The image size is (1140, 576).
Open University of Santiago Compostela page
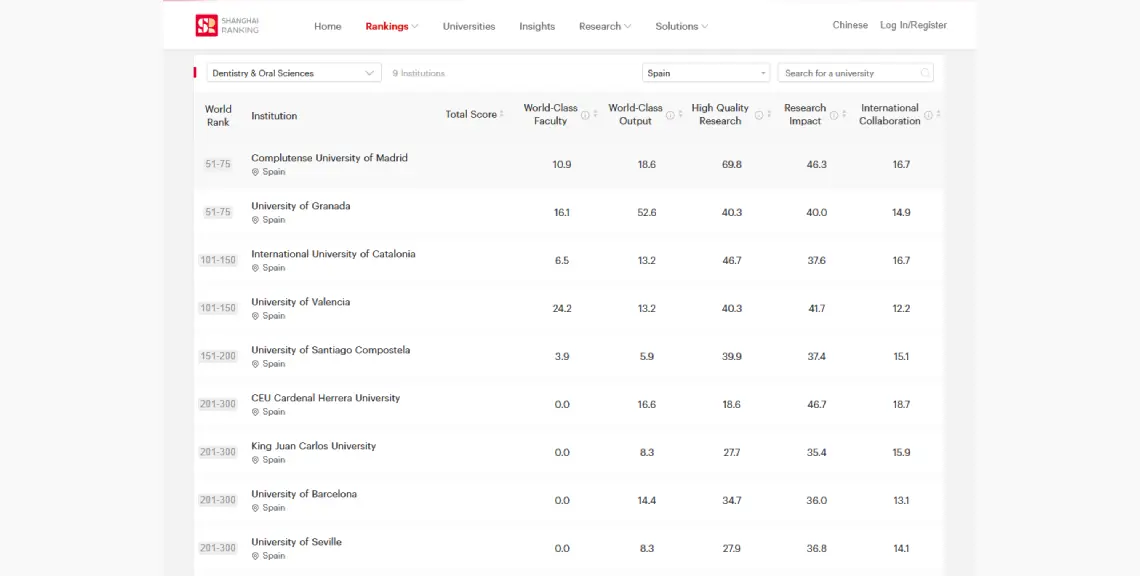click(x=331, y=350)
